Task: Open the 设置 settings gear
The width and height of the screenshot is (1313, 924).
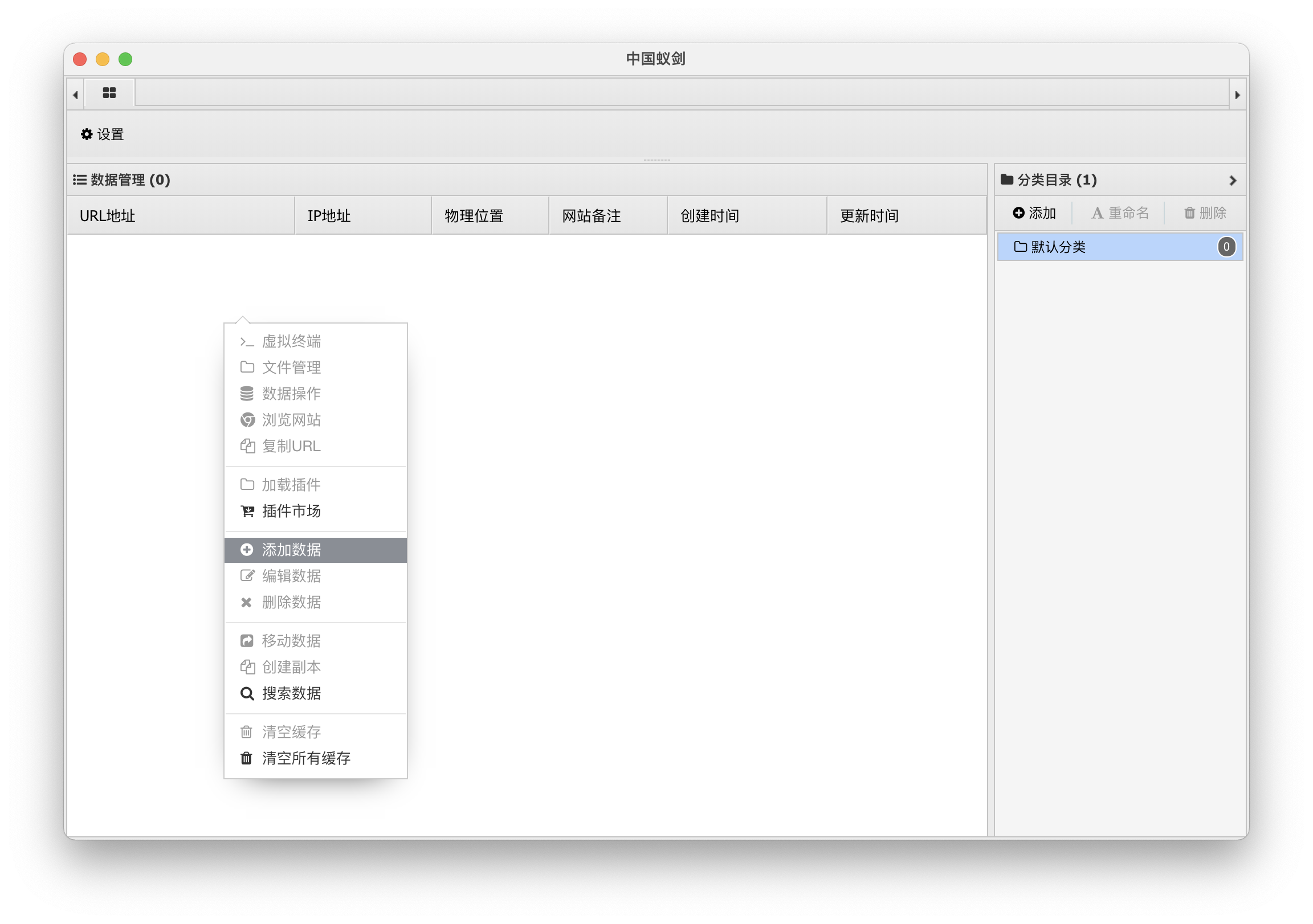Action: pos(103,134)
